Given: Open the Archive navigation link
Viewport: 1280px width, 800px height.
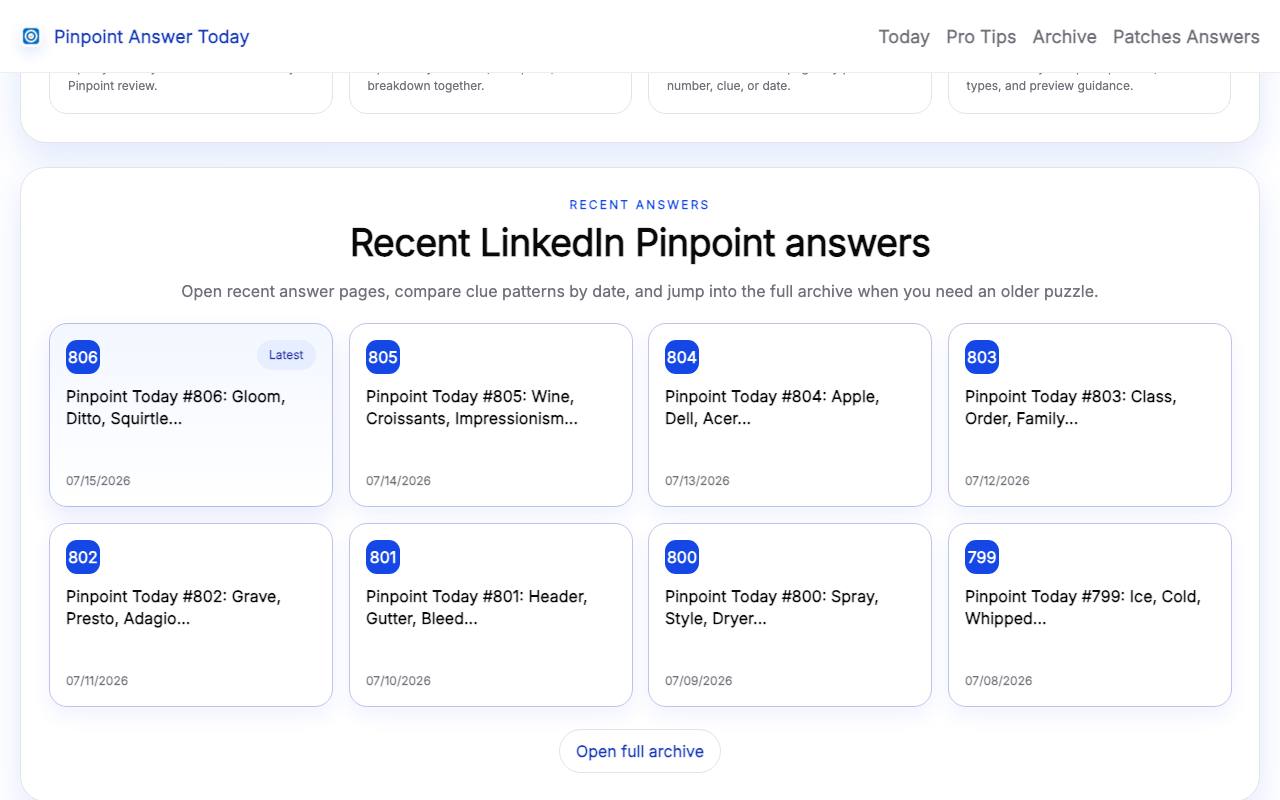Looking at the screenshot, I should pyautogui.click(x=1064, y=36).
